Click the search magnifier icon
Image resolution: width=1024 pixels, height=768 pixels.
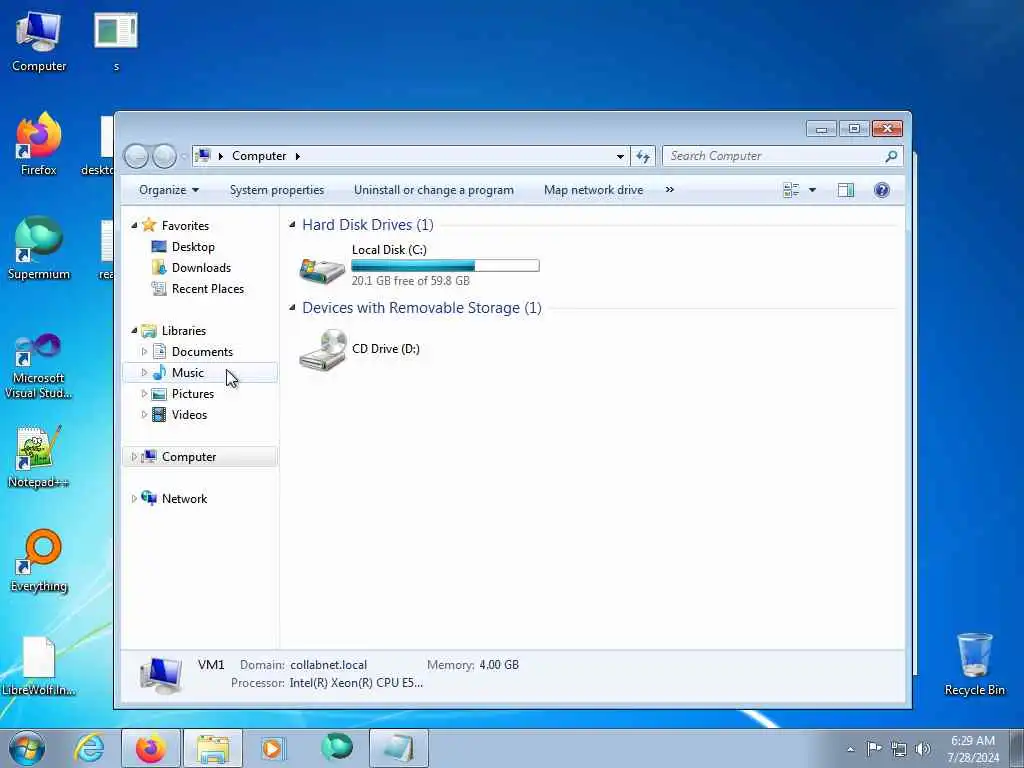click(891, 156)
